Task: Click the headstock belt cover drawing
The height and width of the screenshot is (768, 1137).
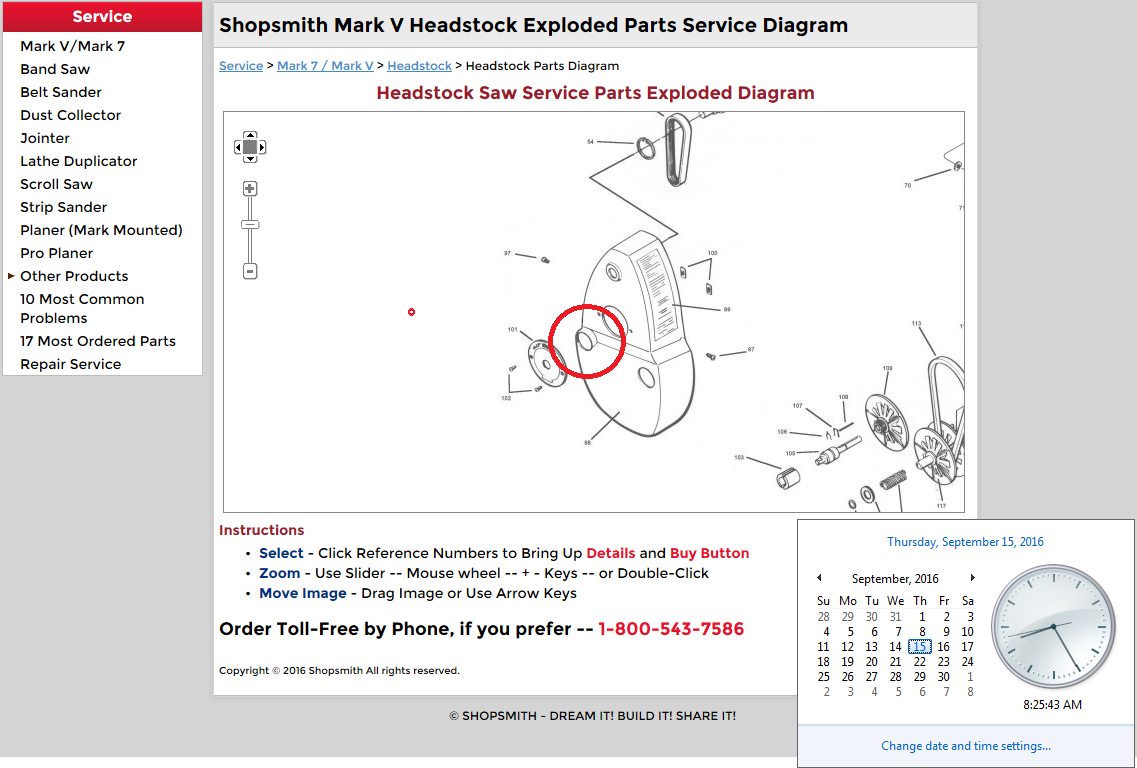Action: [x=637, y=334]
